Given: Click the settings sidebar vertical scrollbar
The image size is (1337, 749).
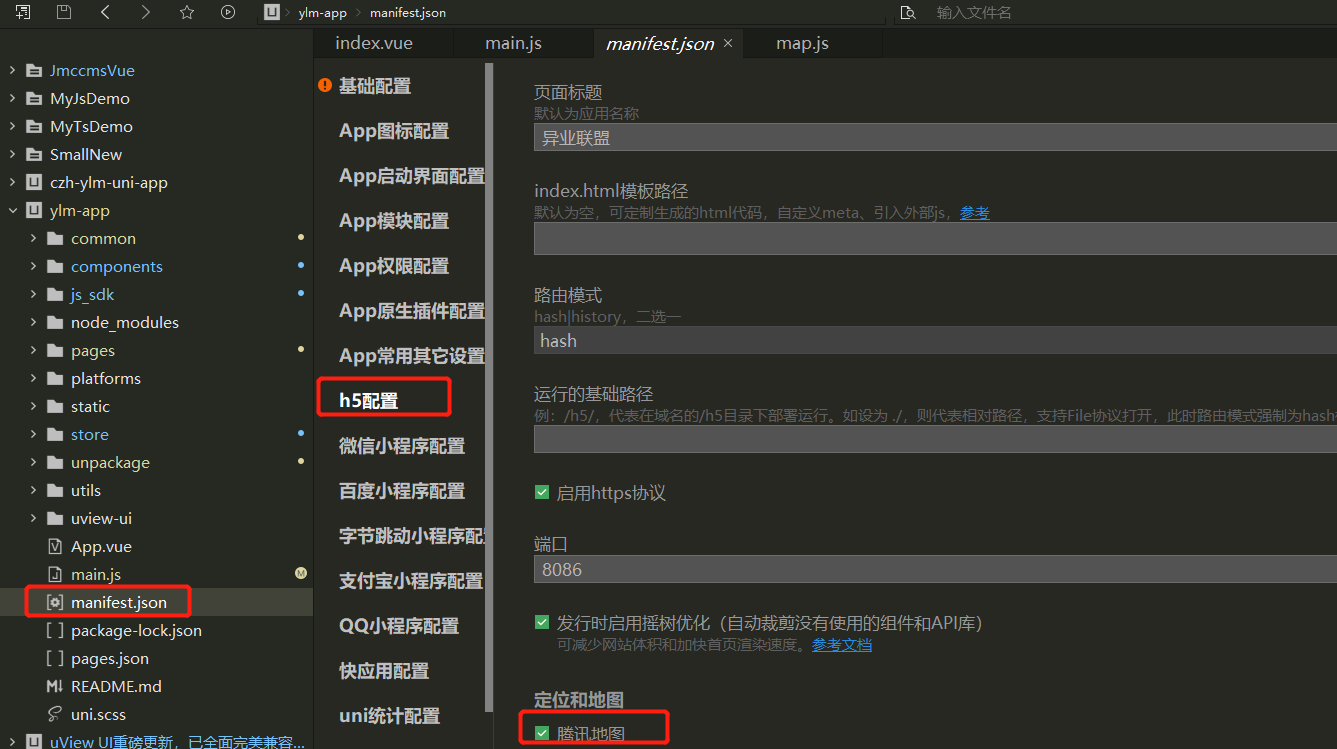Looking at the screenshot, I should pos(489,386).
